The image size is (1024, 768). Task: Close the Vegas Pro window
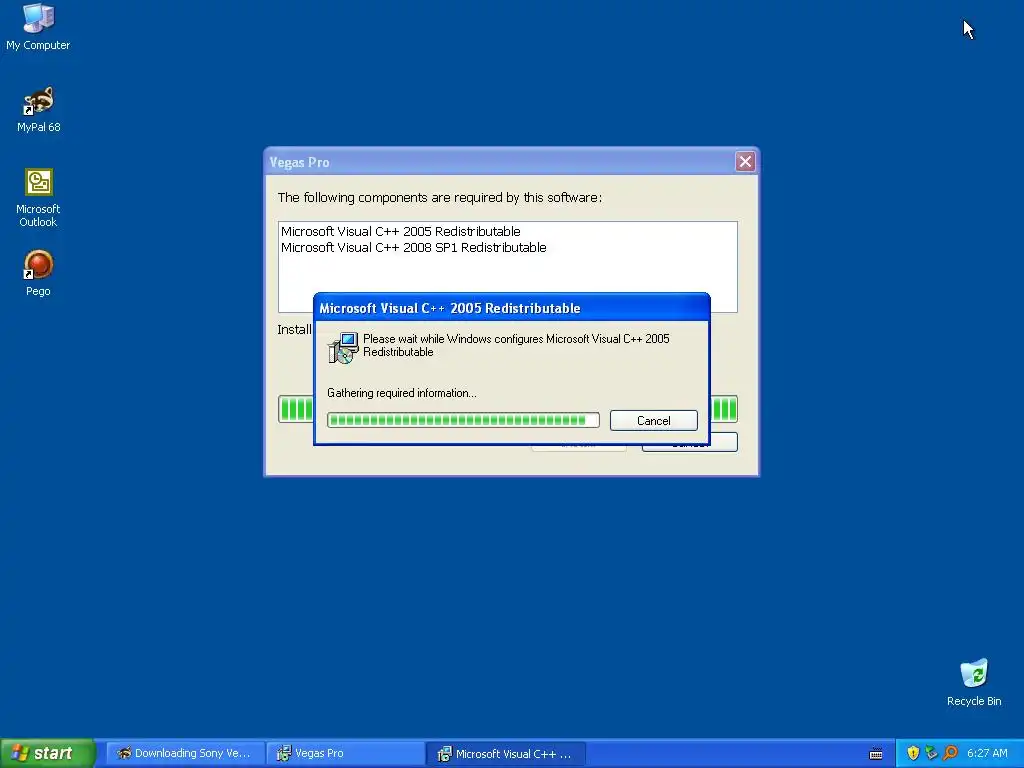(x=745, y=161)
